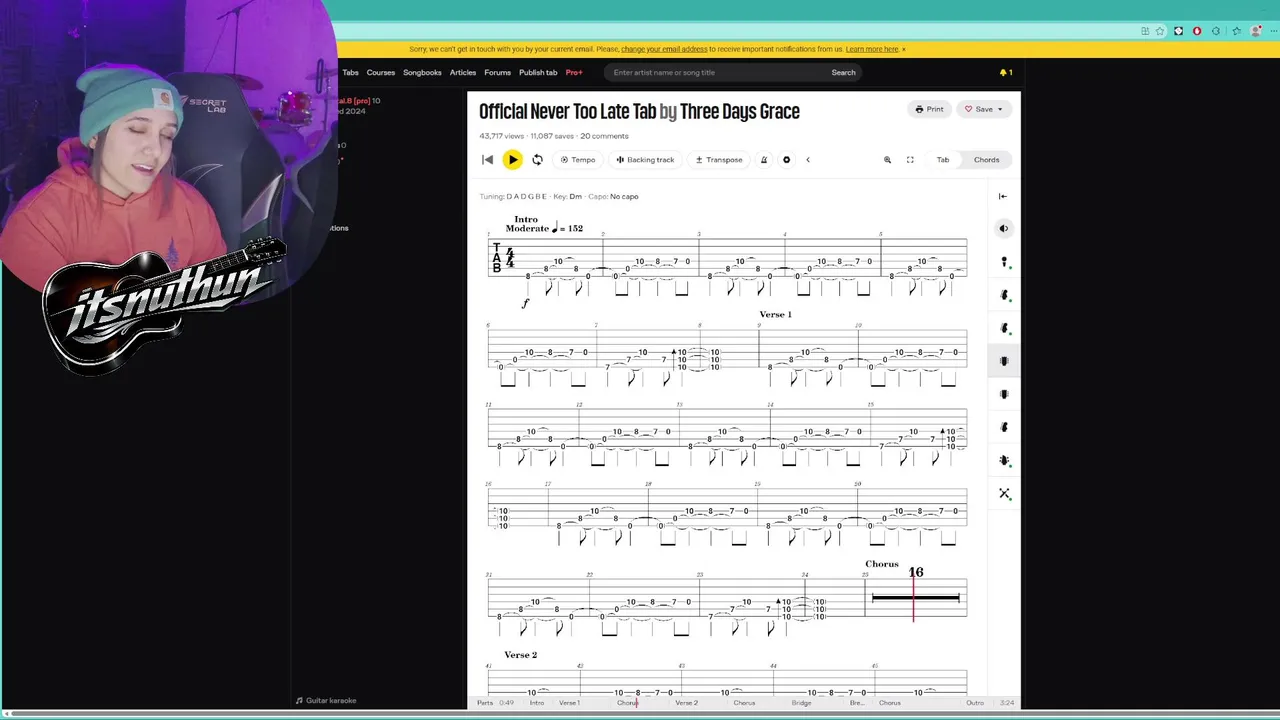This screenshot has height=720, width=1280.
Task: Open the browser extensions puzzle icon
Action: (x=1216, y=31)
